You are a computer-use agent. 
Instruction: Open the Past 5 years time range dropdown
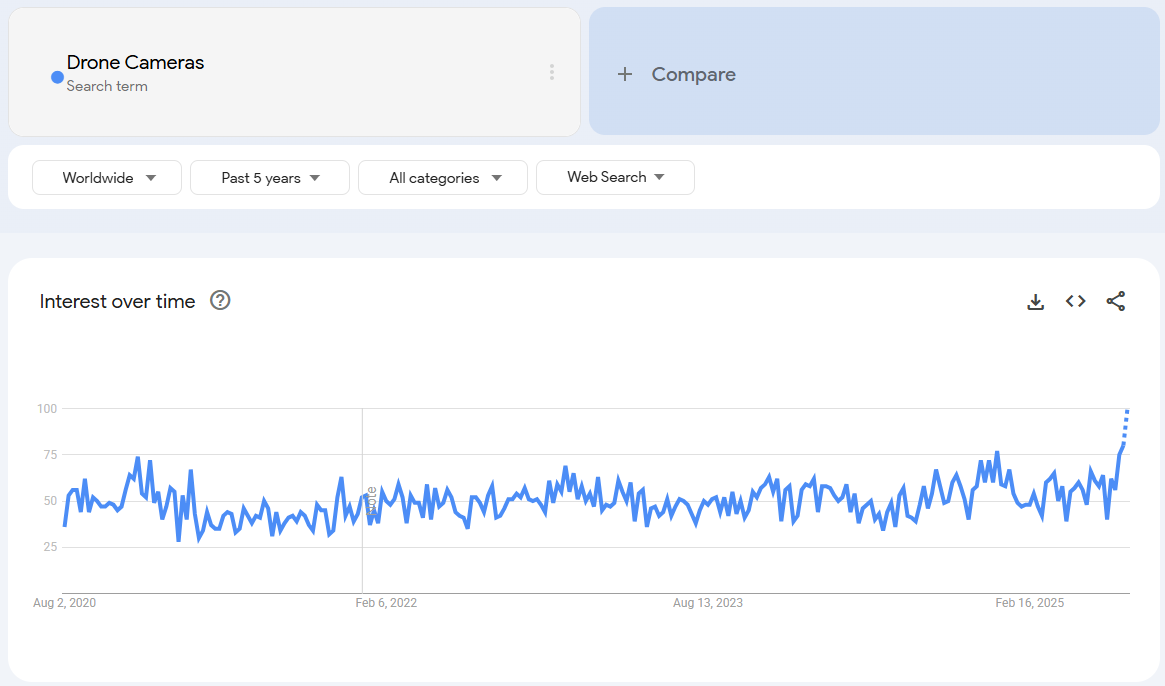pyautogui.click(x=270, y=178)
